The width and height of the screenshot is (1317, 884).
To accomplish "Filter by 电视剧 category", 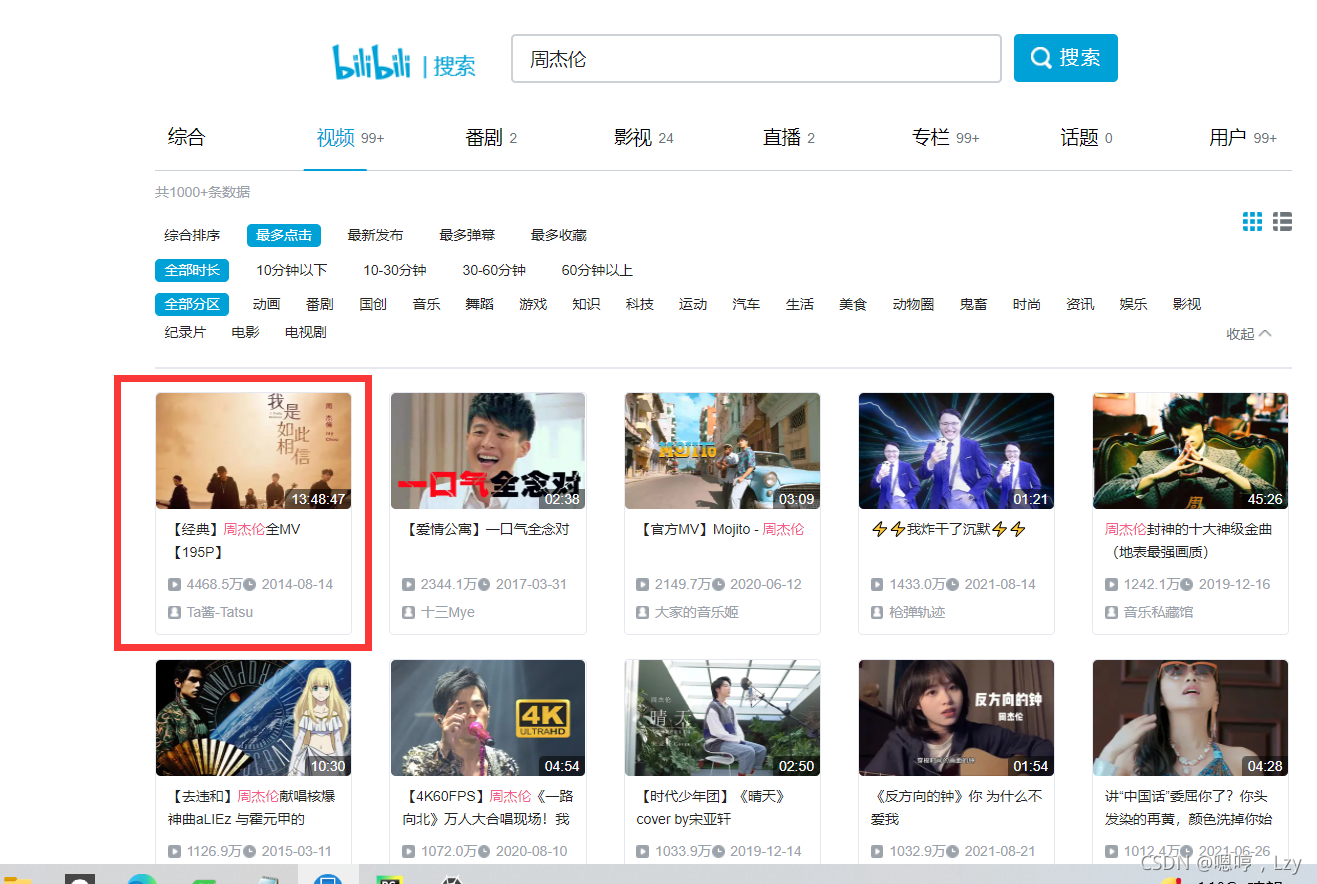I will point(305,332).
